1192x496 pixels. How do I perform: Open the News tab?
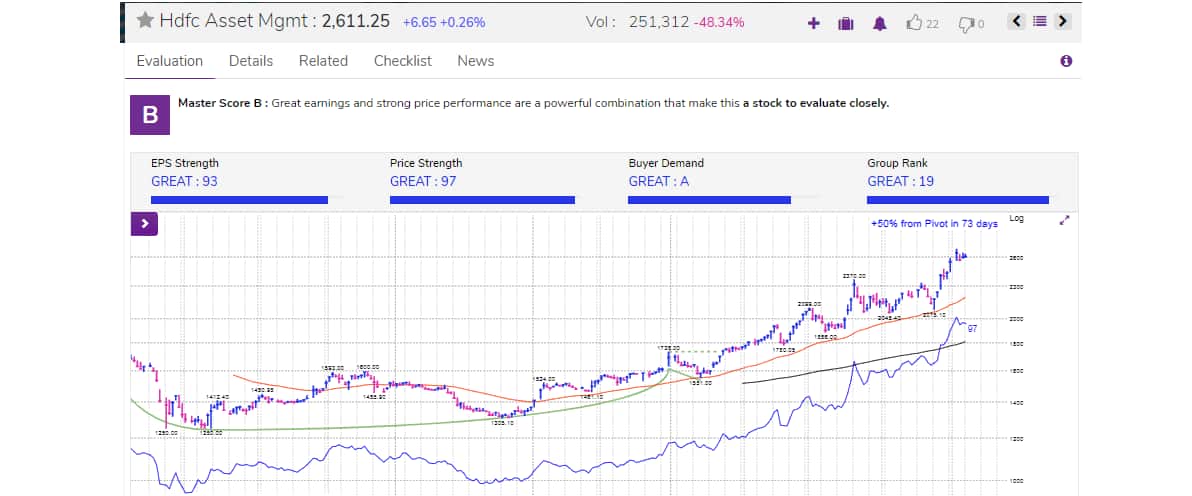476,61
